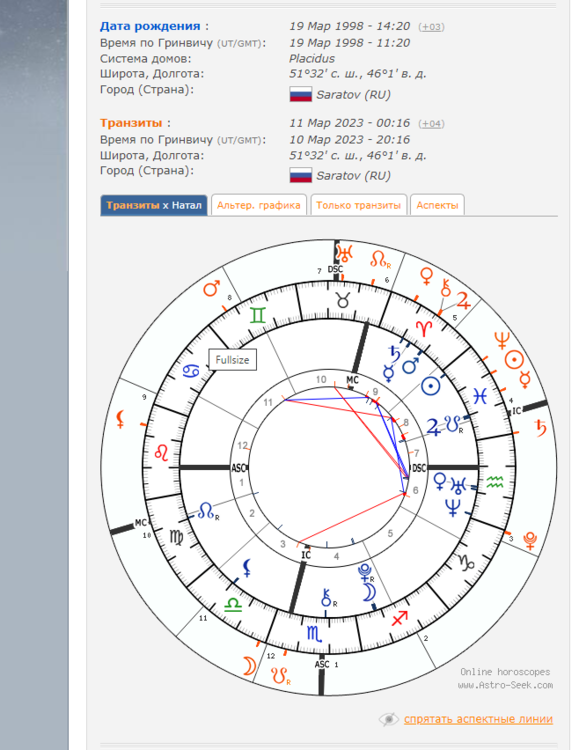Click the orange transit Neptune glyph

click(502, 342)
